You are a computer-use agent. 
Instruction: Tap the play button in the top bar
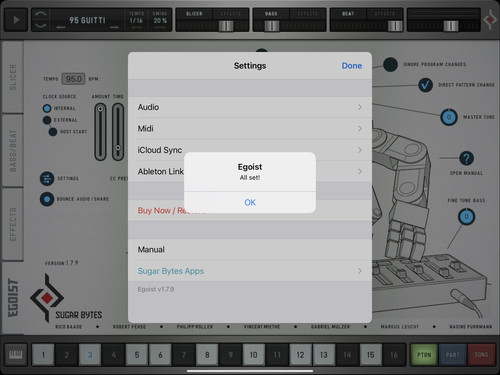click(16, 20)
